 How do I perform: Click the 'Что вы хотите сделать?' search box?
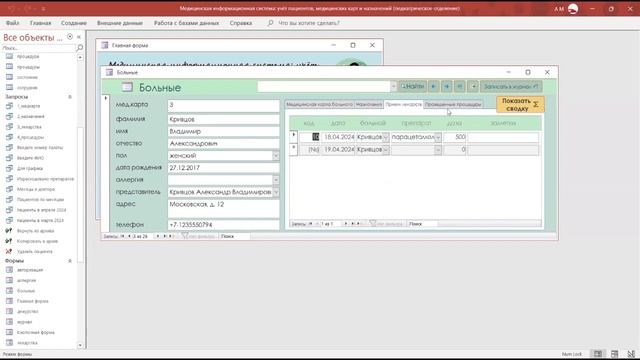click(309, 23)
